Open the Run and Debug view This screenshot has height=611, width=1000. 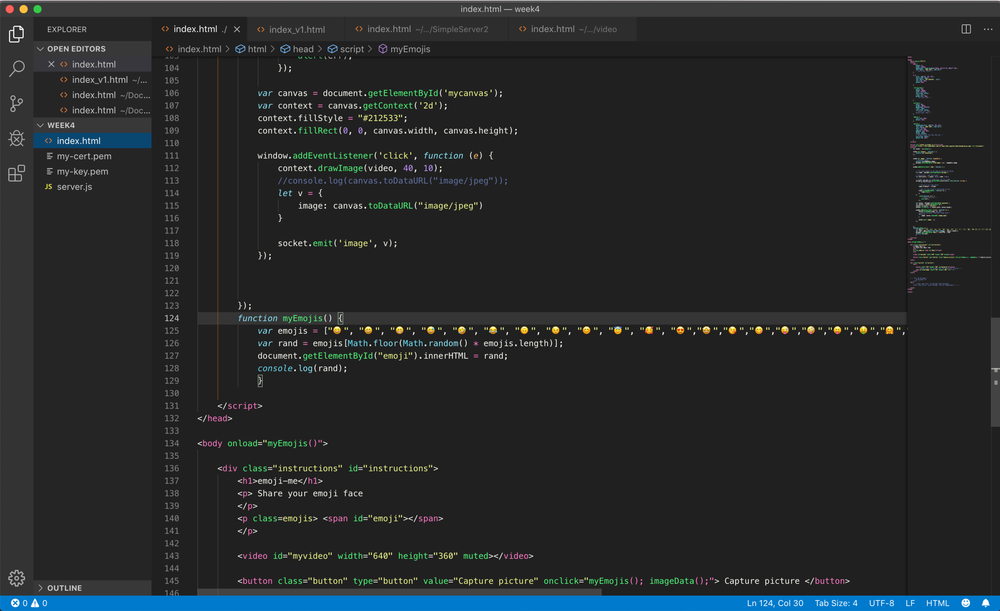[16, 139]
